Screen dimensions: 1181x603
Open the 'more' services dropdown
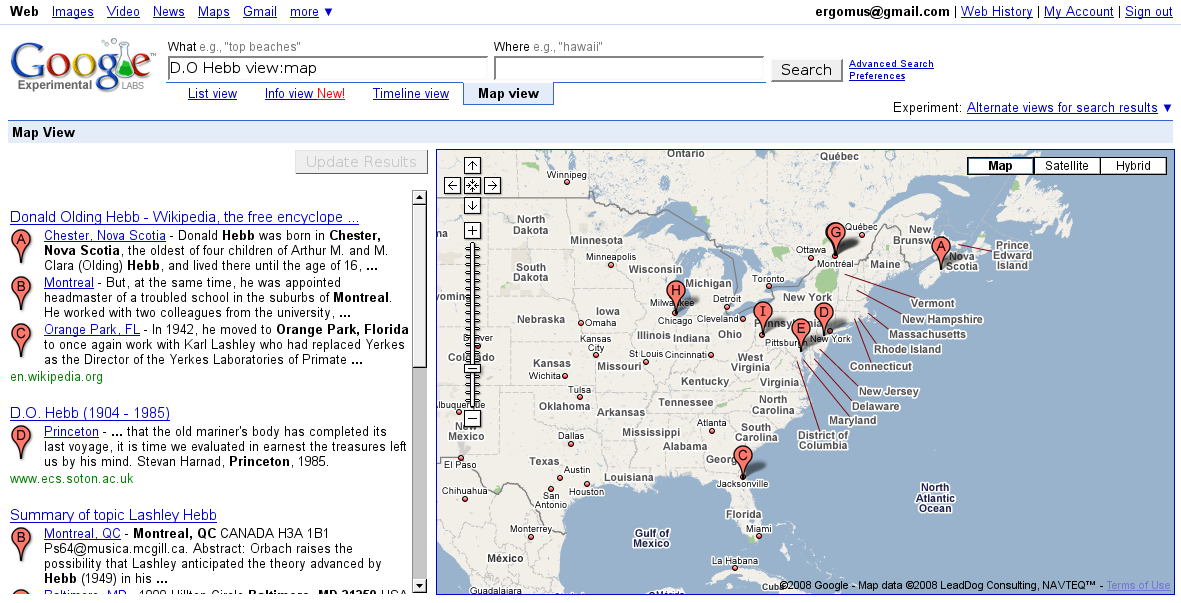tap(311, 11)
